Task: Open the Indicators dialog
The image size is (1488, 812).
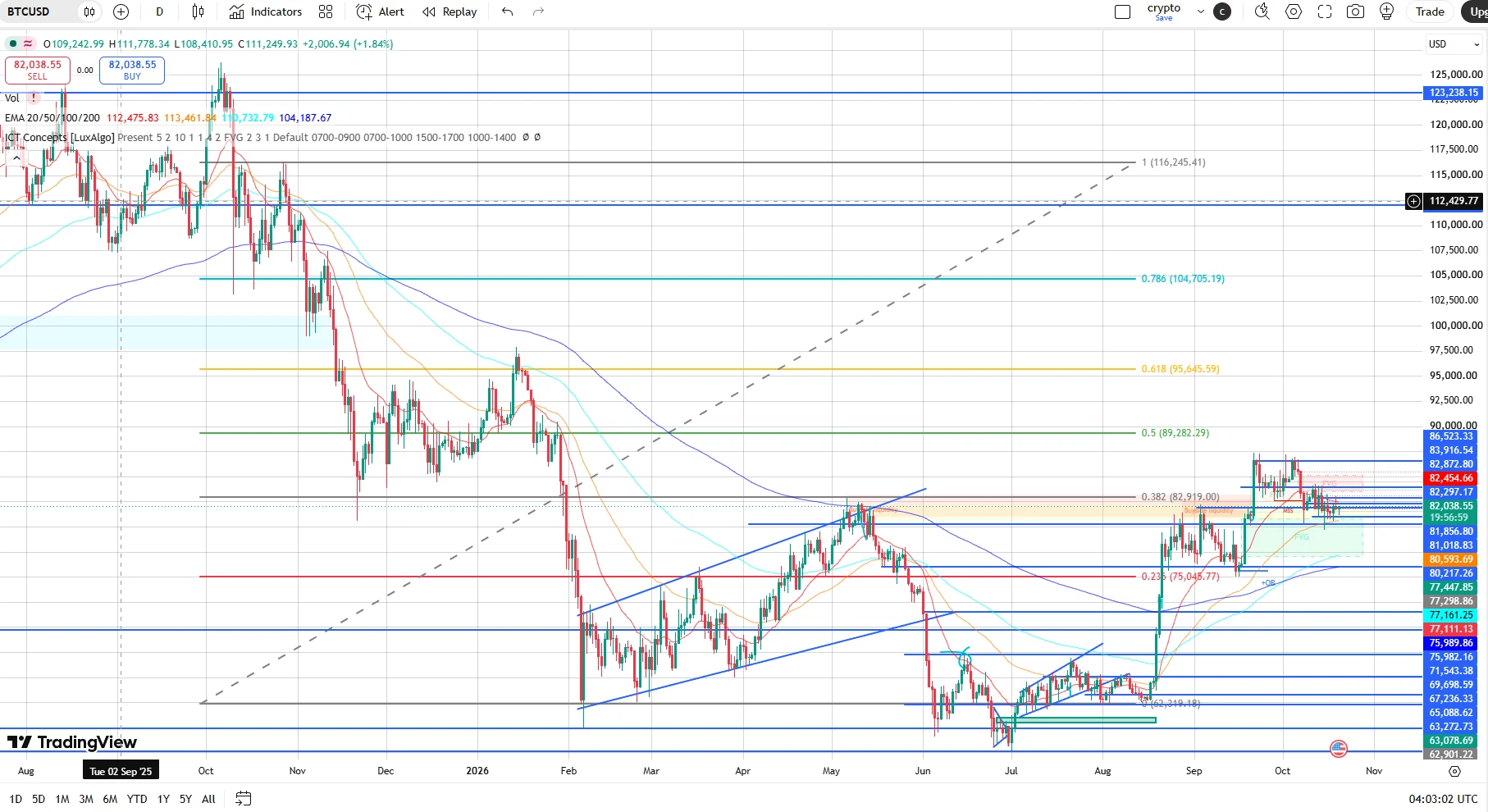Action: tap(266, 11)
